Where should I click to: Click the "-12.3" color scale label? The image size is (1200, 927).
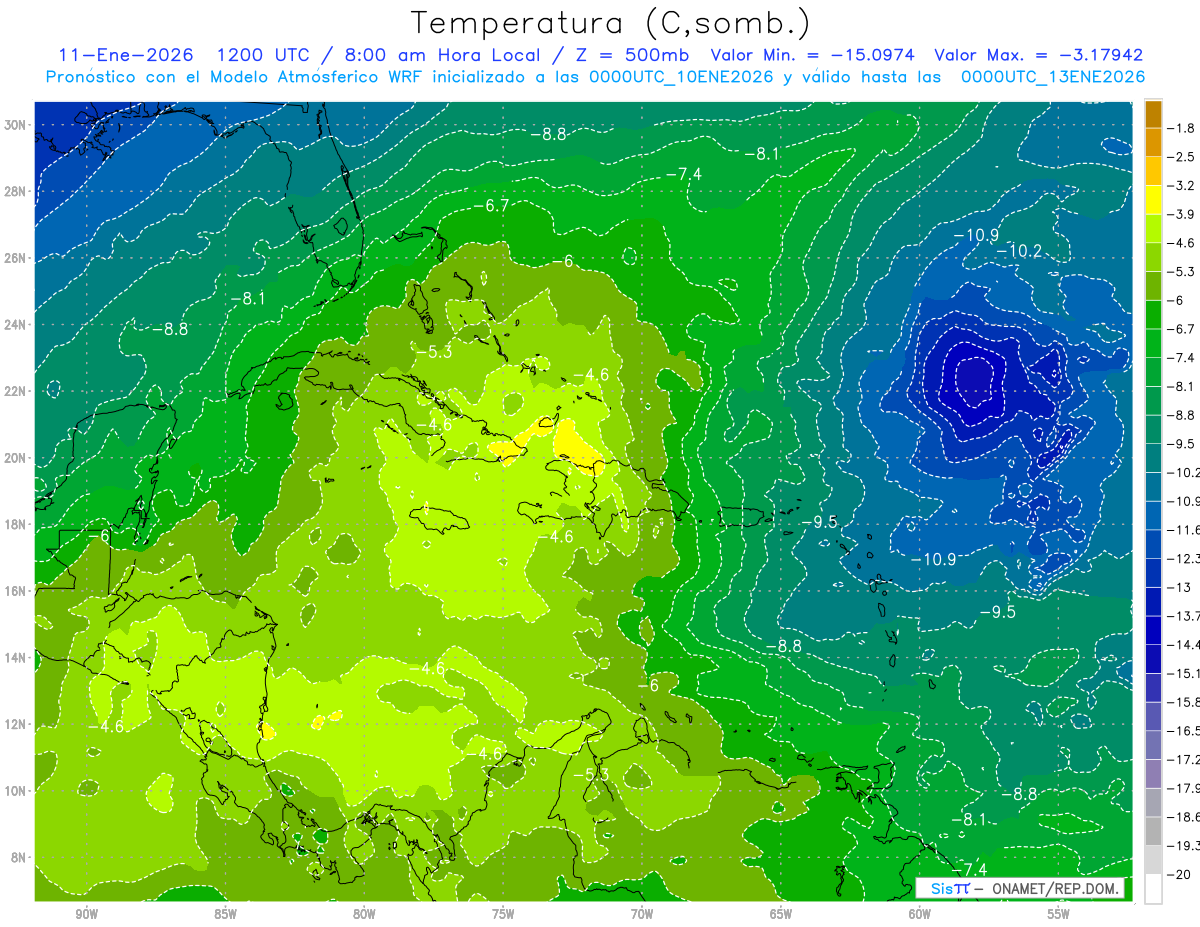tap(1184, 558)
